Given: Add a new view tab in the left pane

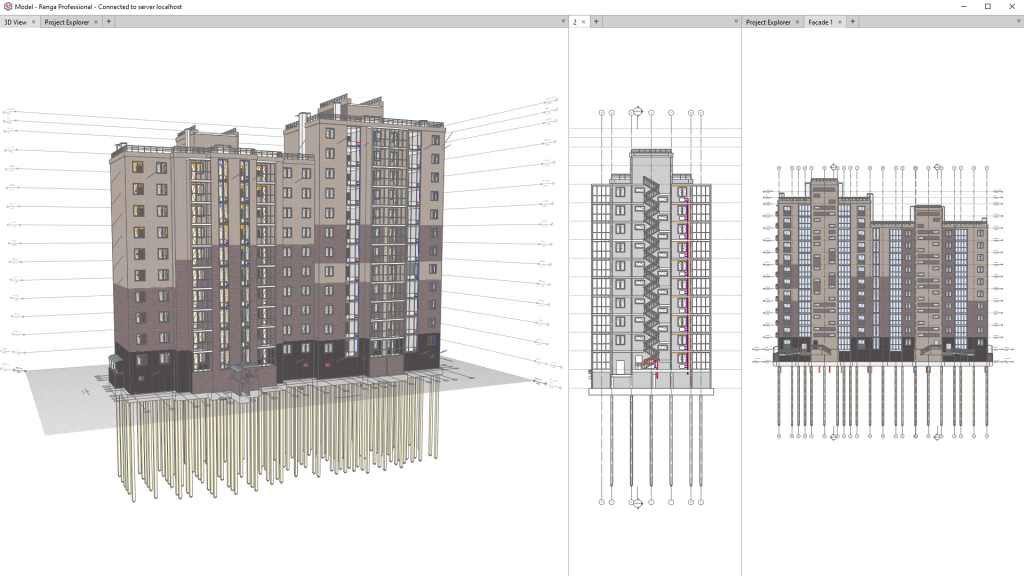Looking at the screenshot, I should pyautogui.click(x=108, y=21).
